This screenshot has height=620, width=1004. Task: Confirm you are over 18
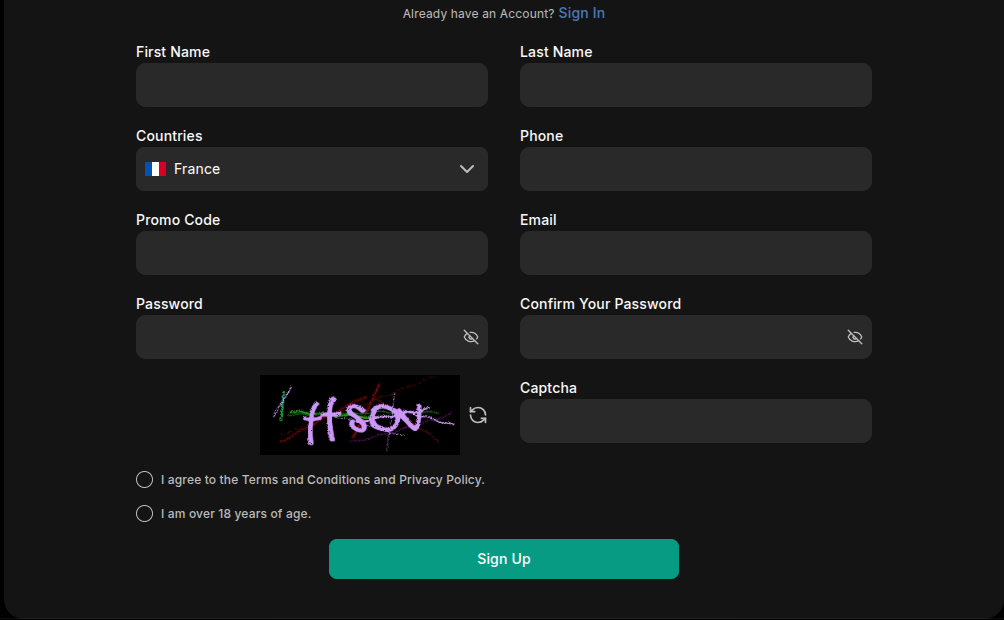click(x=145, y=514)
